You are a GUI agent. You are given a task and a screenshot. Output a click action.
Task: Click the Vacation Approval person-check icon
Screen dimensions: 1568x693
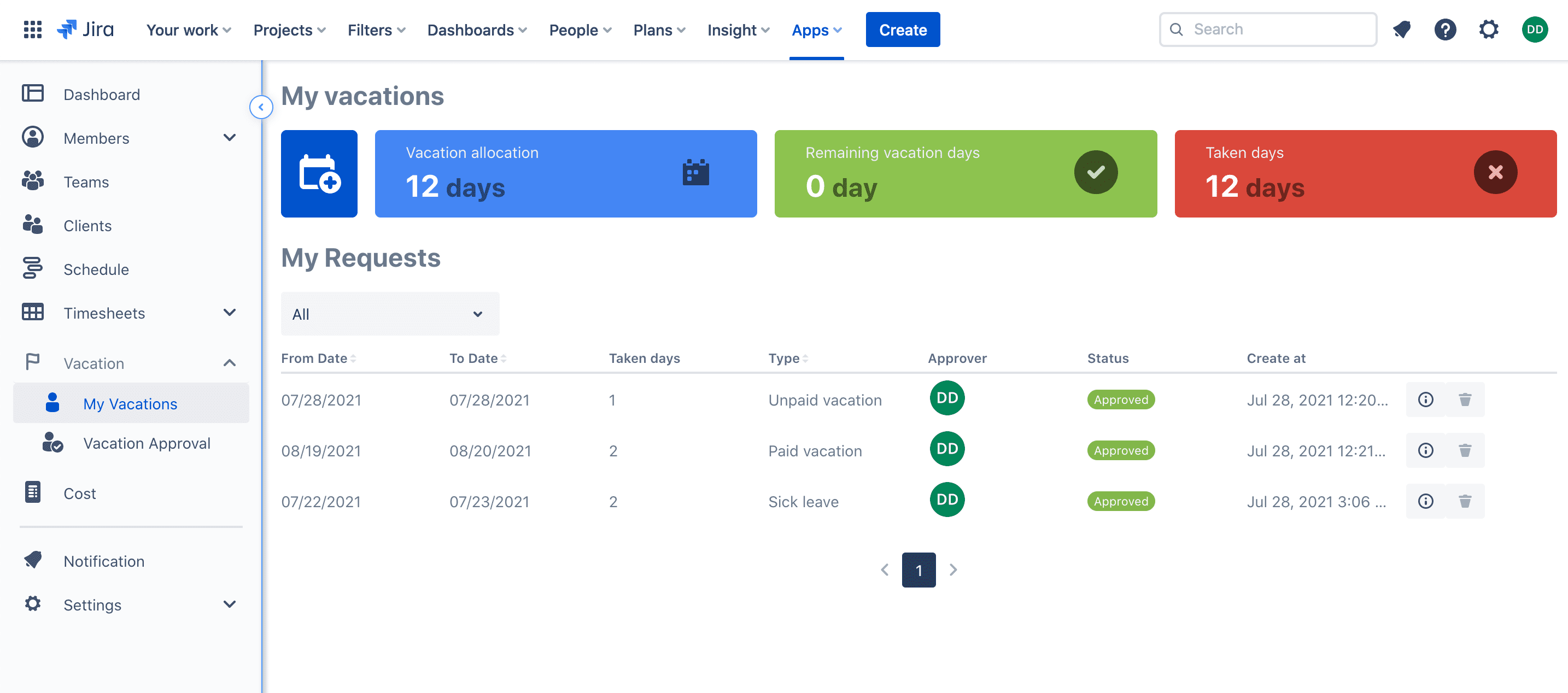53,442
